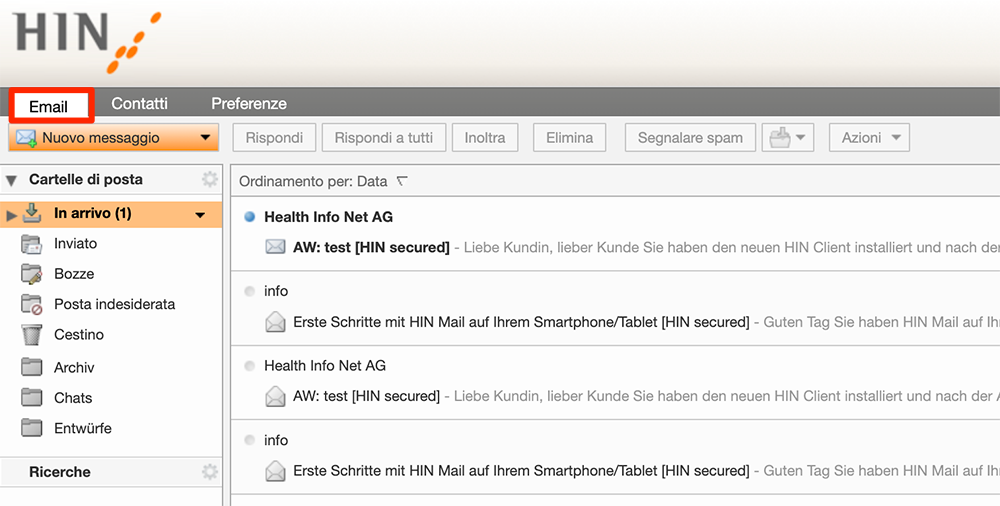Toggle the sort direction arrow next to Data

tap(402, 182)
